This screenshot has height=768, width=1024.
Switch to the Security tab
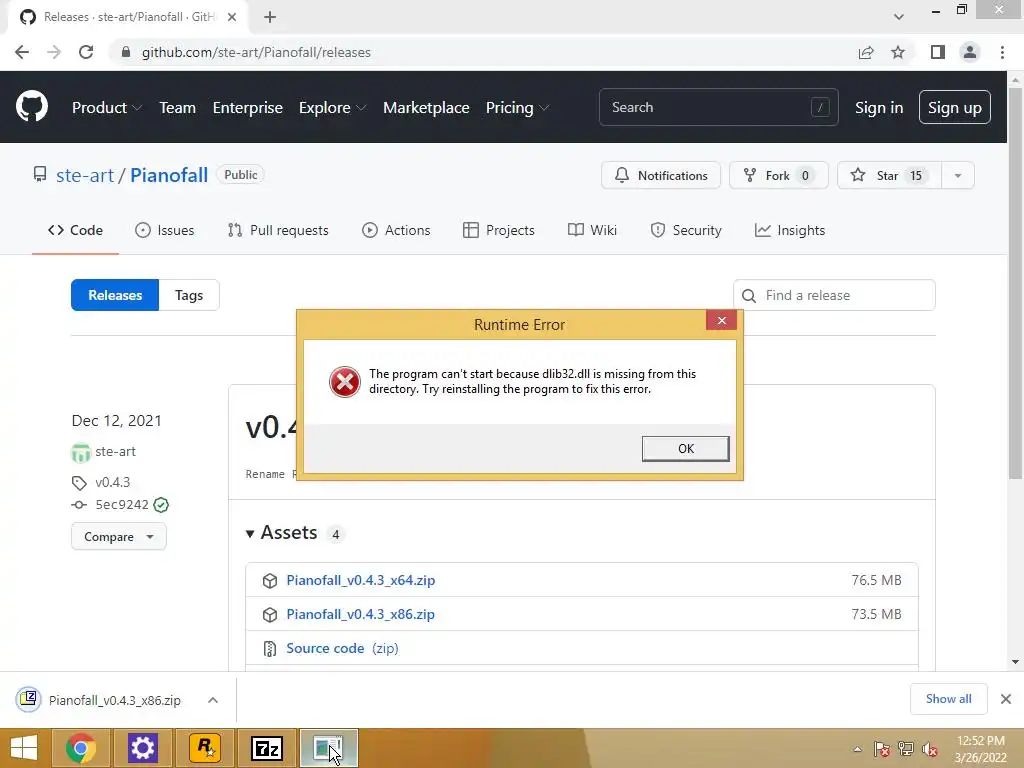tap(686, 230)
